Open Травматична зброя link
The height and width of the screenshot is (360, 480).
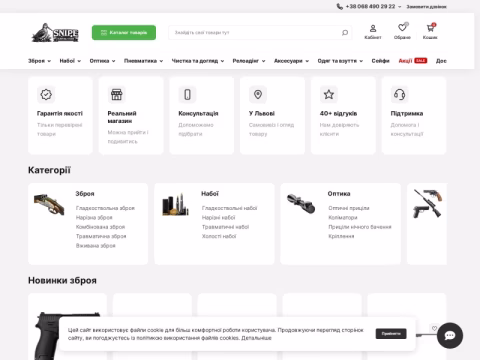[101, 236]
